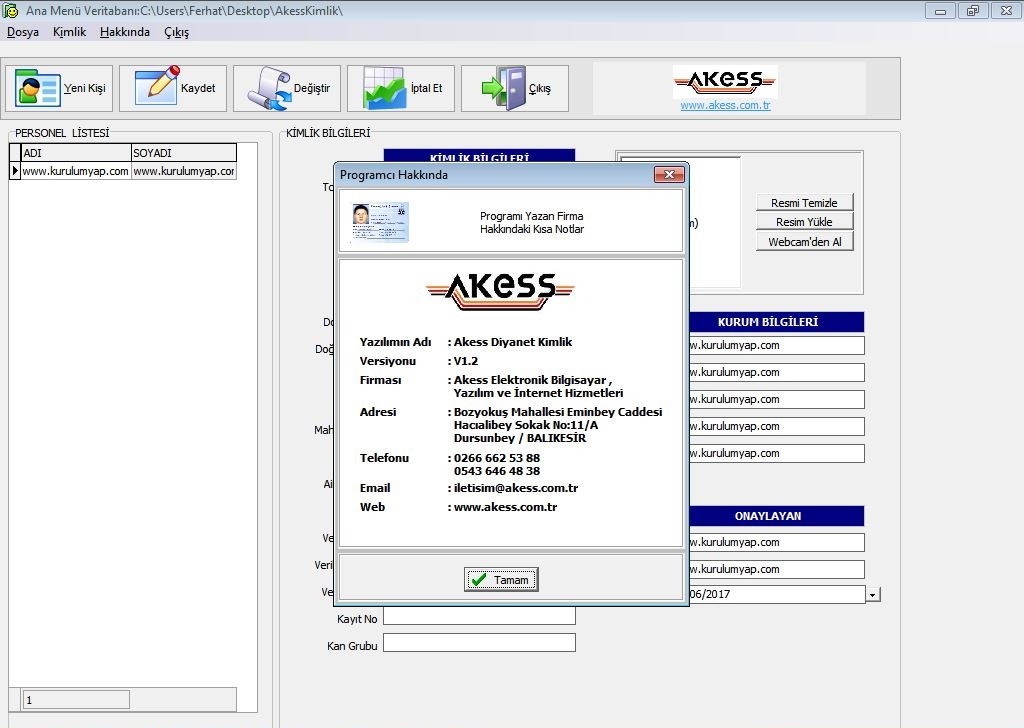Click the İptal Et chart icon
The width and height of the screenshot is (1024, 728).
pyautogui.click(x=385, y=88)
